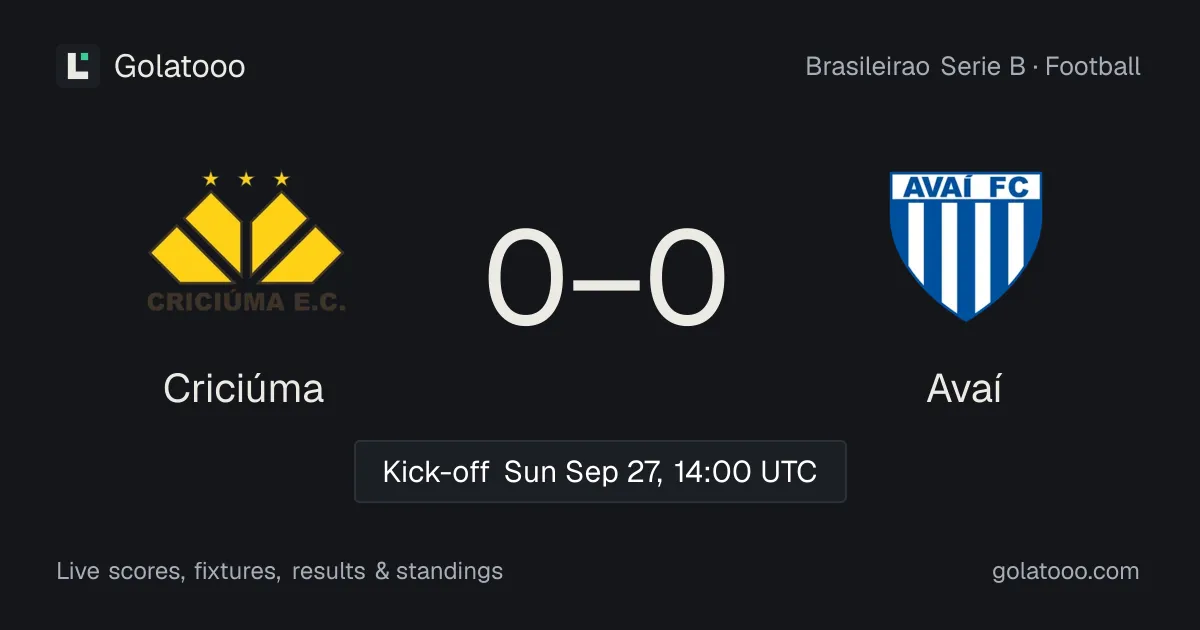Select the Brasileirao Serie B · Football label
This screenshot has width=1200, height=630.
pos(973,67)
